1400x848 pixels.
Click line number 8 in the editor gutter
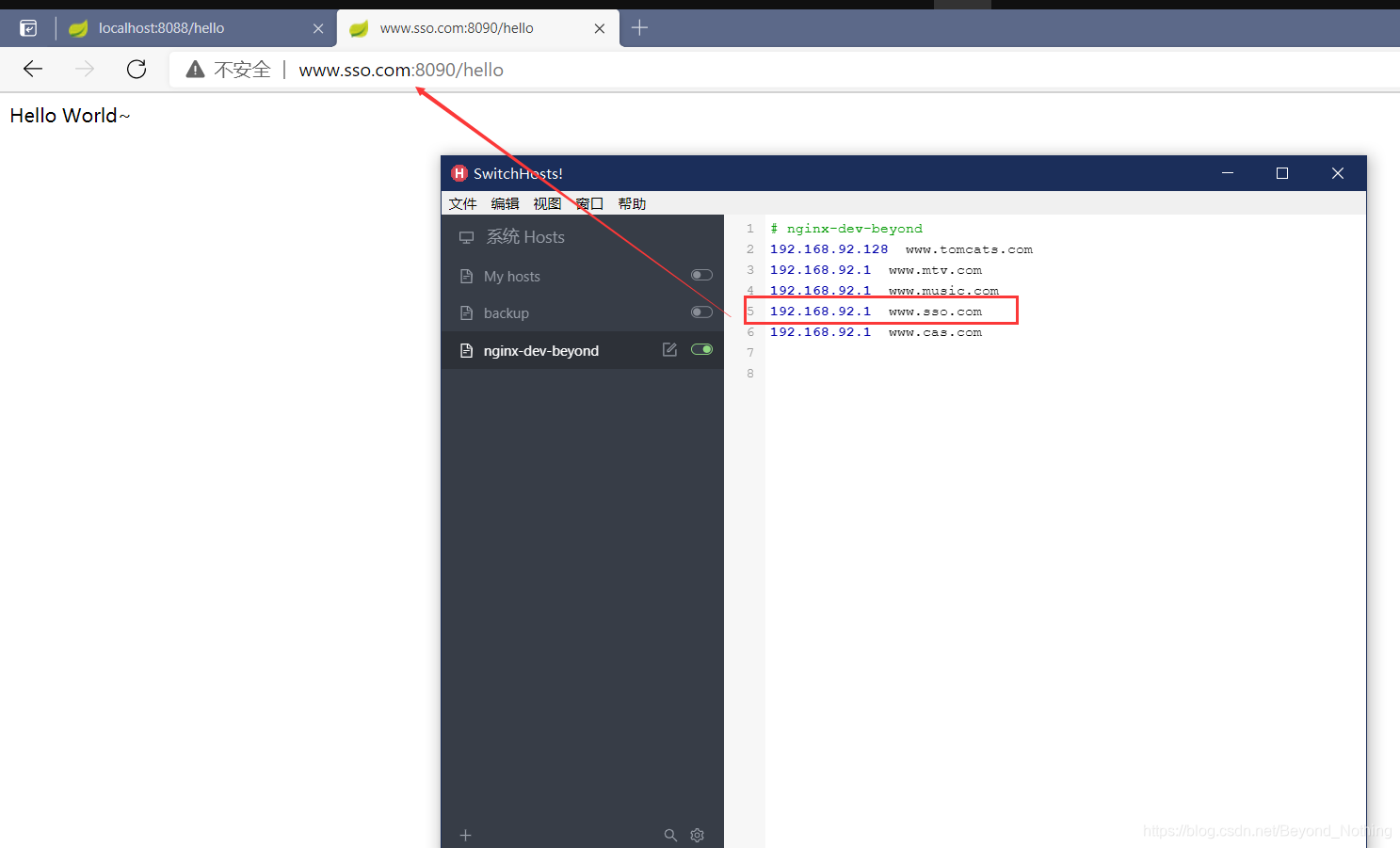[750, 374]
